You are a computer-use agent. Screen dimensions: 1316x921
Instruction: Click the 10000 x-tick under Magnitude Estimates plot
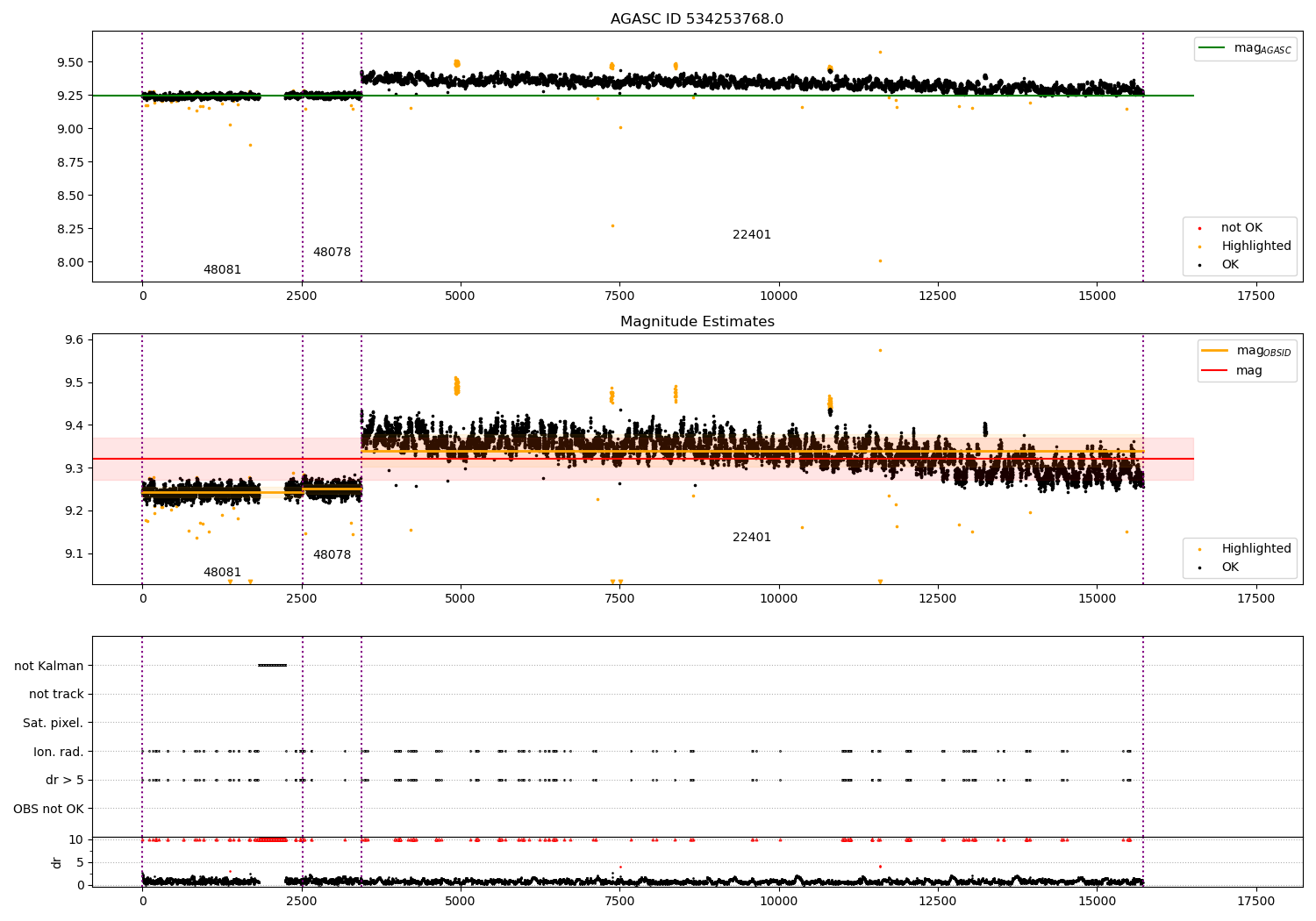[778, 599]
